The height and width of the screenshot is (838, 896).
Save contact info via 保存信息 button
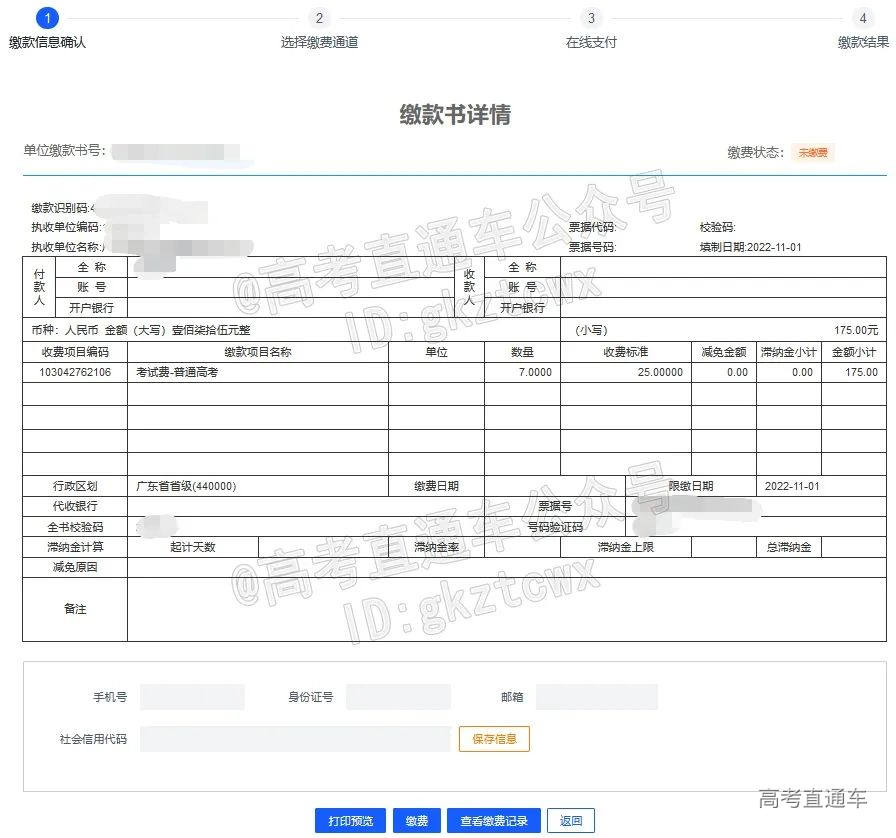494,739
